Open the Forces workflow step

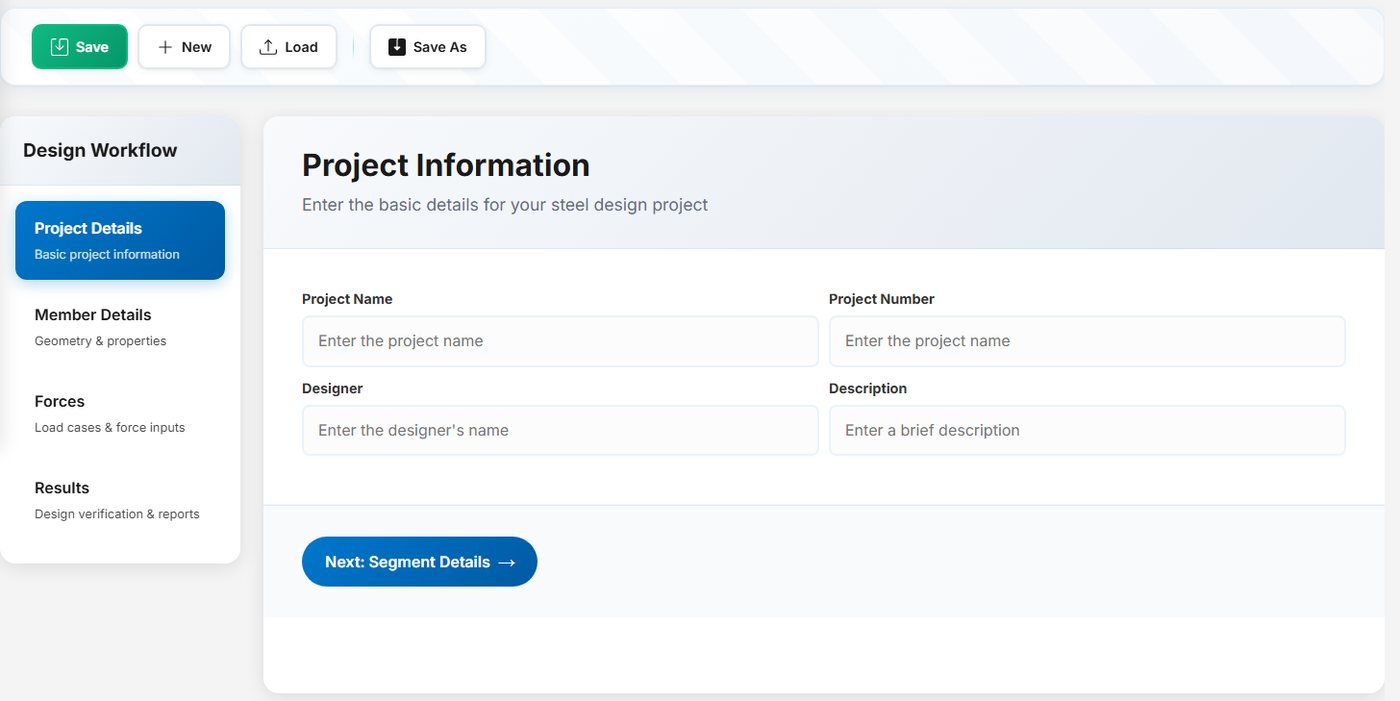pyautogui.click(x=120, y=413)
